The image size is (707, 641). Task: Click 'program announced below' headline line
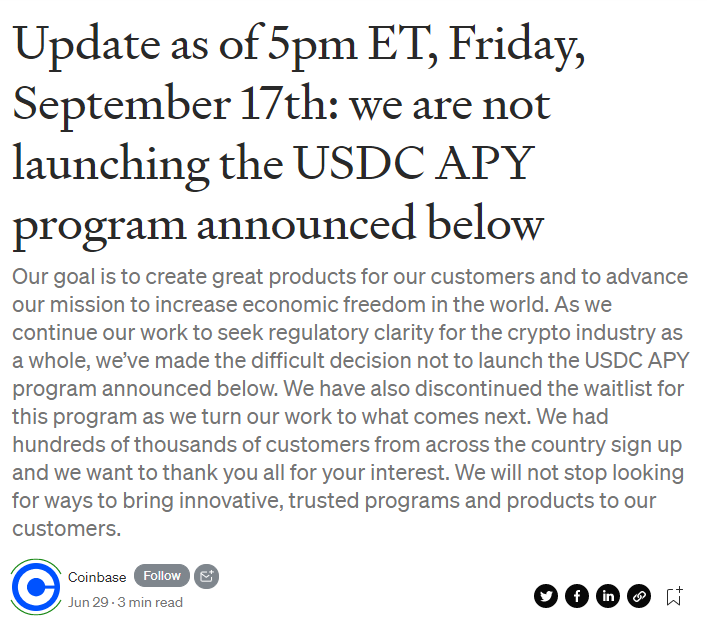coord(278,224)
